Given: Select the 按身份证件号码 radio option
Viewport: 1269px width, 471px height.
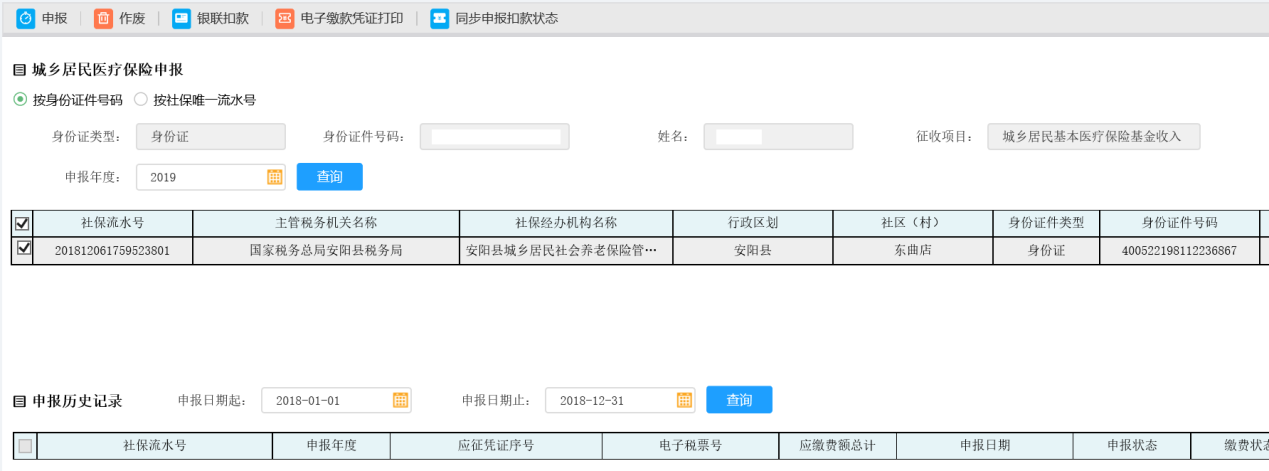Looking at the screenshot, I should coord(20,100).
